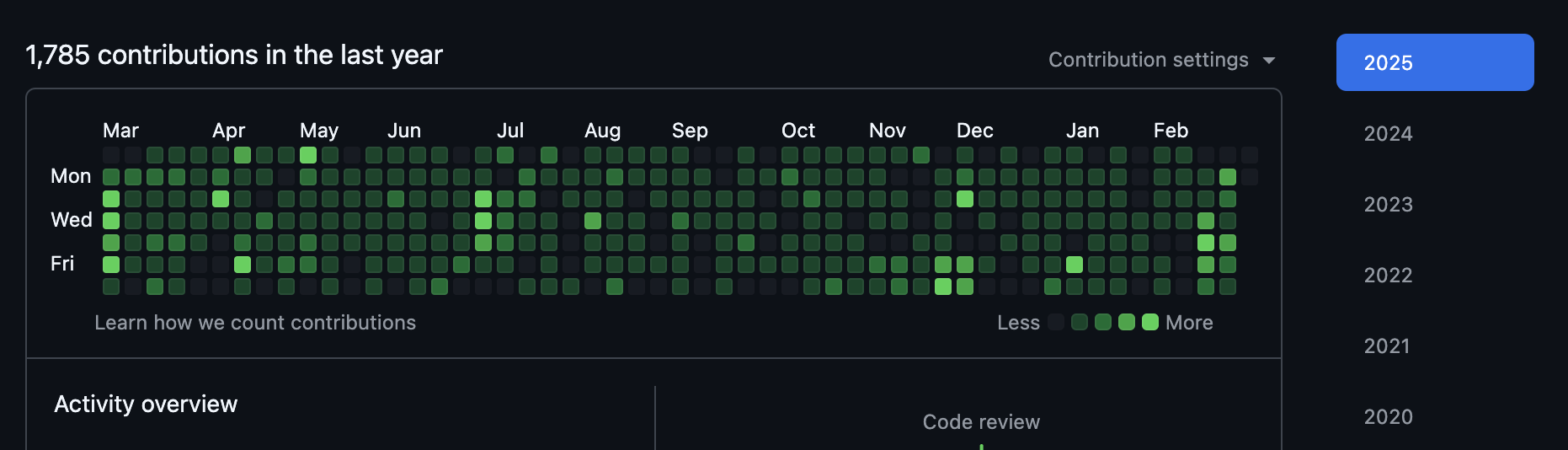The width and height of the screenshot is (1568, 450).
Task: Click the darkest legend swatch next to Less
Action: (1056, 322)
